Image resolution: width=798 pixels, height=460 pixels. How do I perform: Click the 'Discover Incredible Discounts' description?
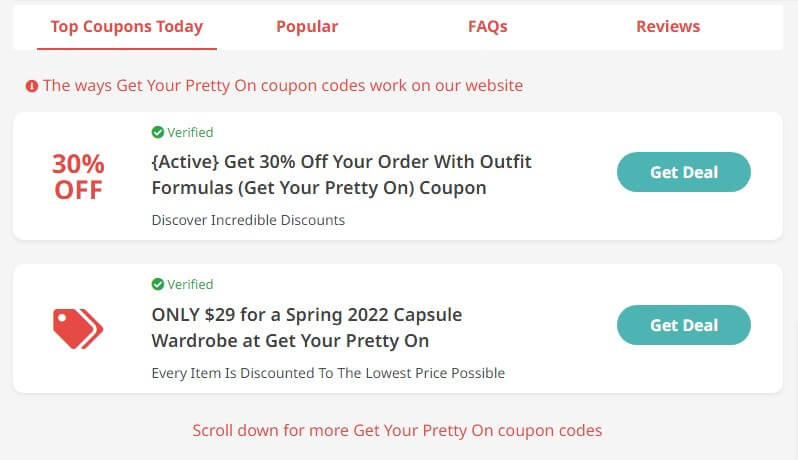pyautogui.click(x=248, y=220)
